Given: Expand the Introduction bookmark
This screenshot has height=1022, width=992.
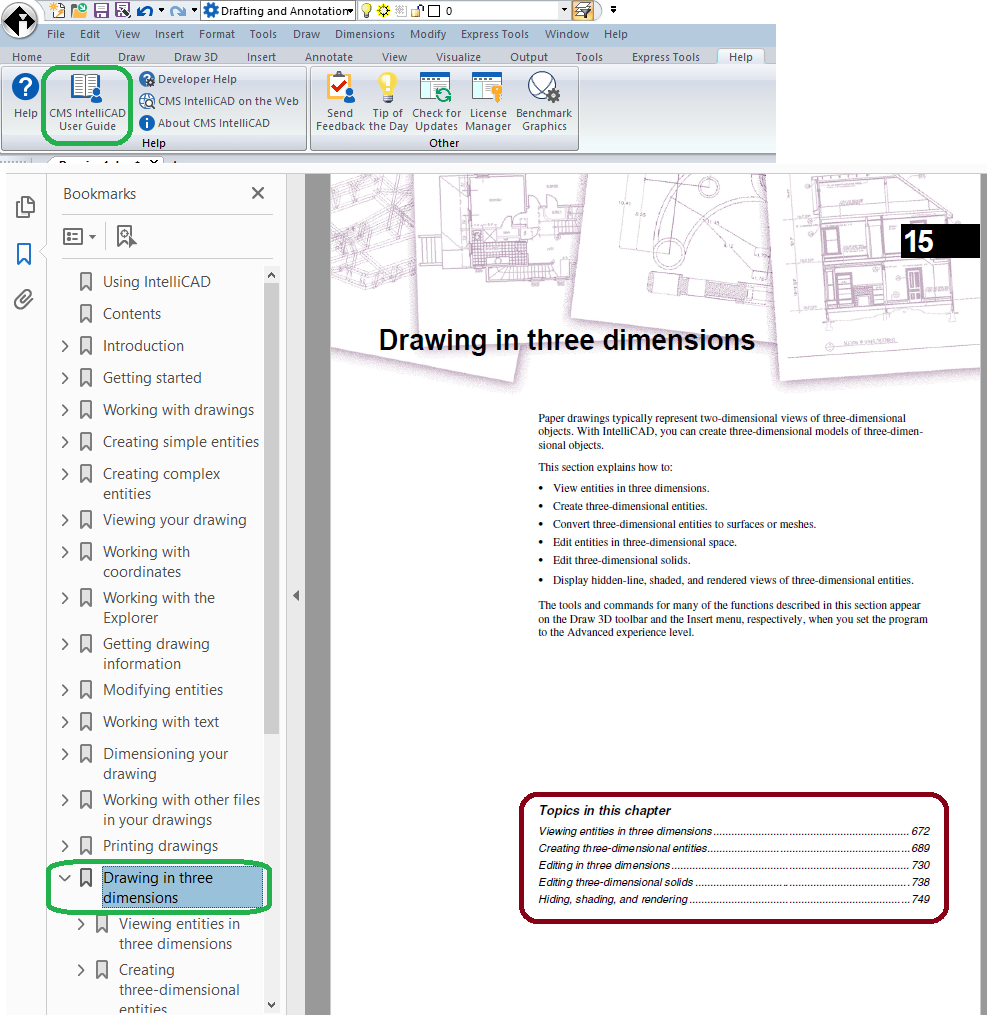Looking at the screenshot, I should [65, 346].
